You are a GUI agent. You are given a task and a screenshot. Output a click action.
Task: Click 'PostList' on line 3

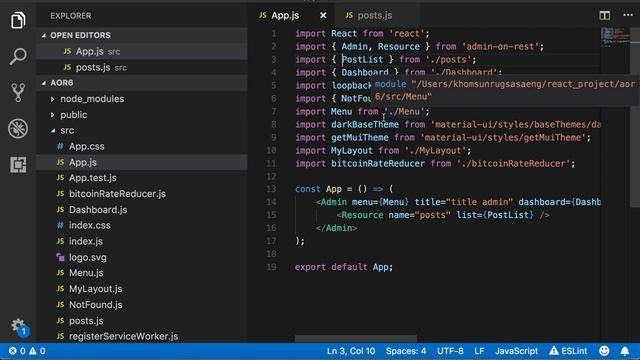point(362,60)
